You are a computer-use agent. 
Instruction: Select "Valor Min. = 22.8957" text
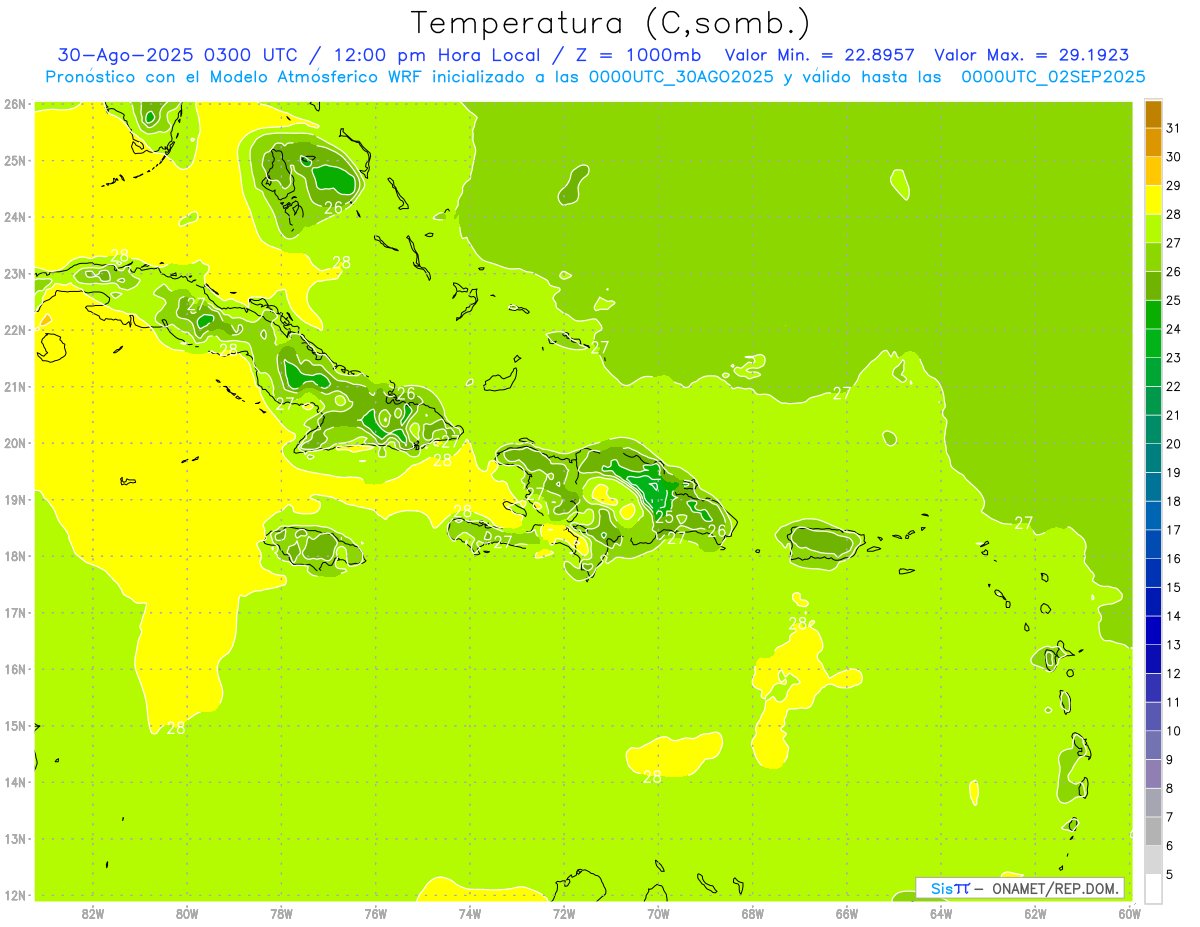point(822,55)
